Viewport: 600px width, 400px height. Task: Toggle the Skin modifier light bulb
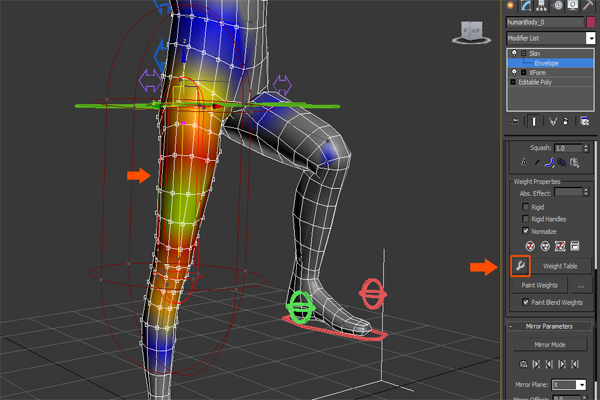(514, 53)
